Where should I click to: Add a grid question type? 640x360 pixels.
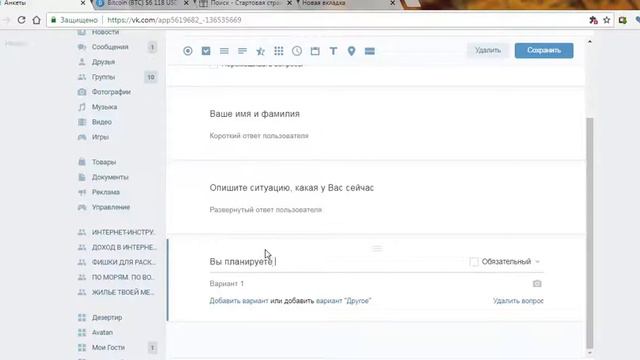coord(279,51)
